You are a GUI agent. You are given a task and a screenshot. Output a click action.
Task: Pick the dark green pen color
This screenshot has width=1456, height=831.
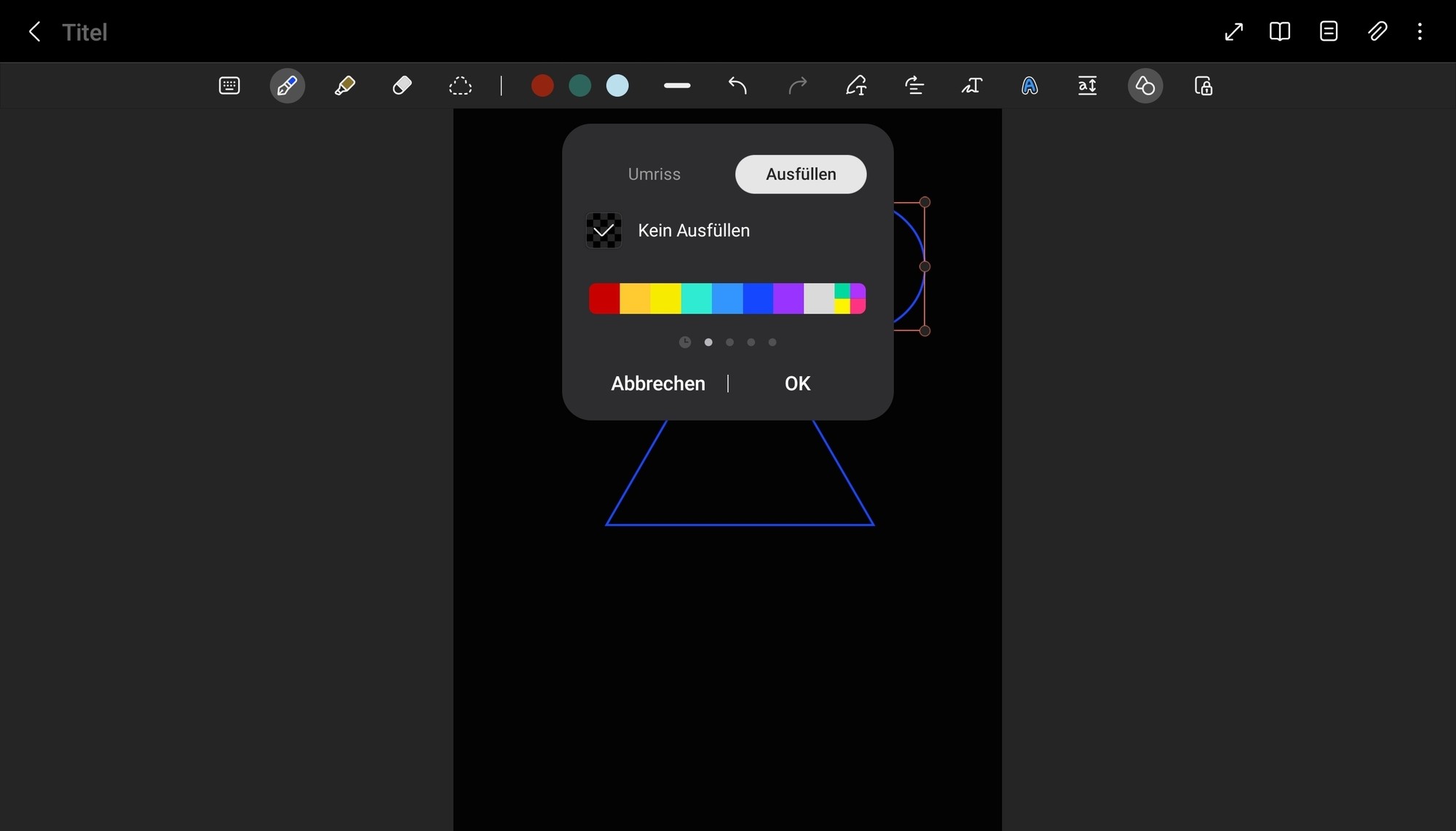point(580,86)
